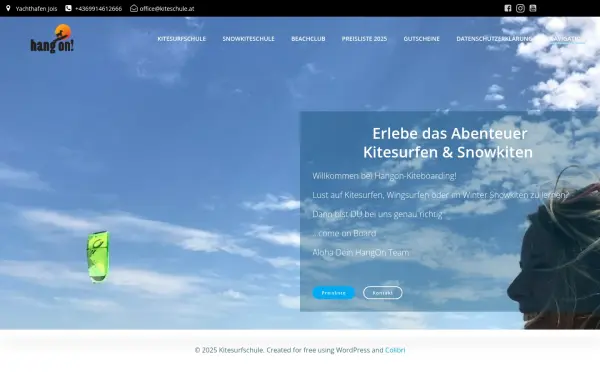Image resolution: width=600 pixels, height=375 pixels.
Task: Click the envelope icon beside email
Action: (134, 8)
